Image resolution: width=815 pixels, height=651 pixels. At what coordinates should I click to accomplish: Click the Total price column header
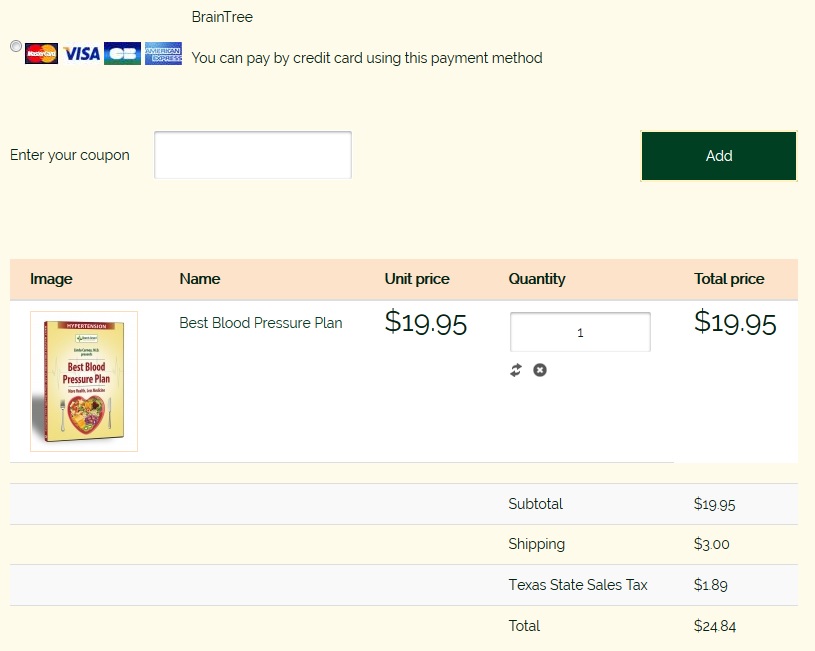729,279
